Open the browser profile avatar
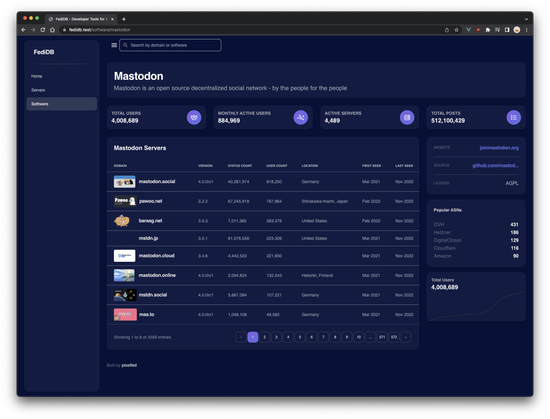This screenshot has height=419, width=550. (517, 30)
